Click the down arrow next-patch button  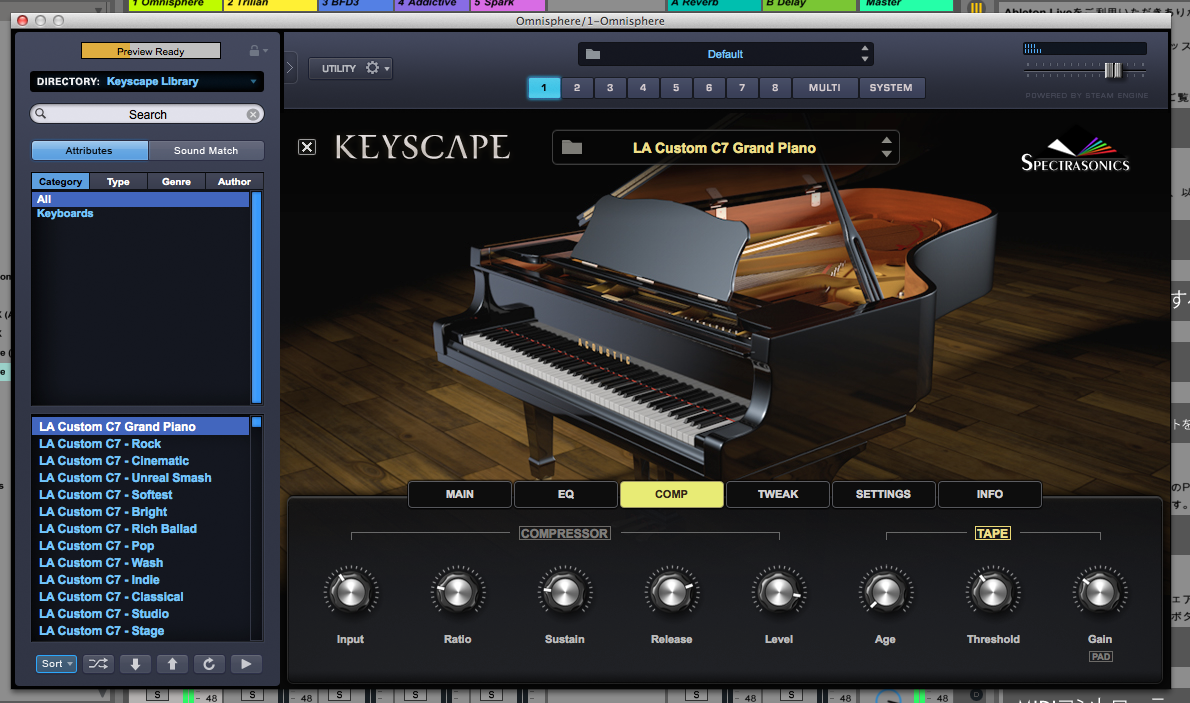135,664
